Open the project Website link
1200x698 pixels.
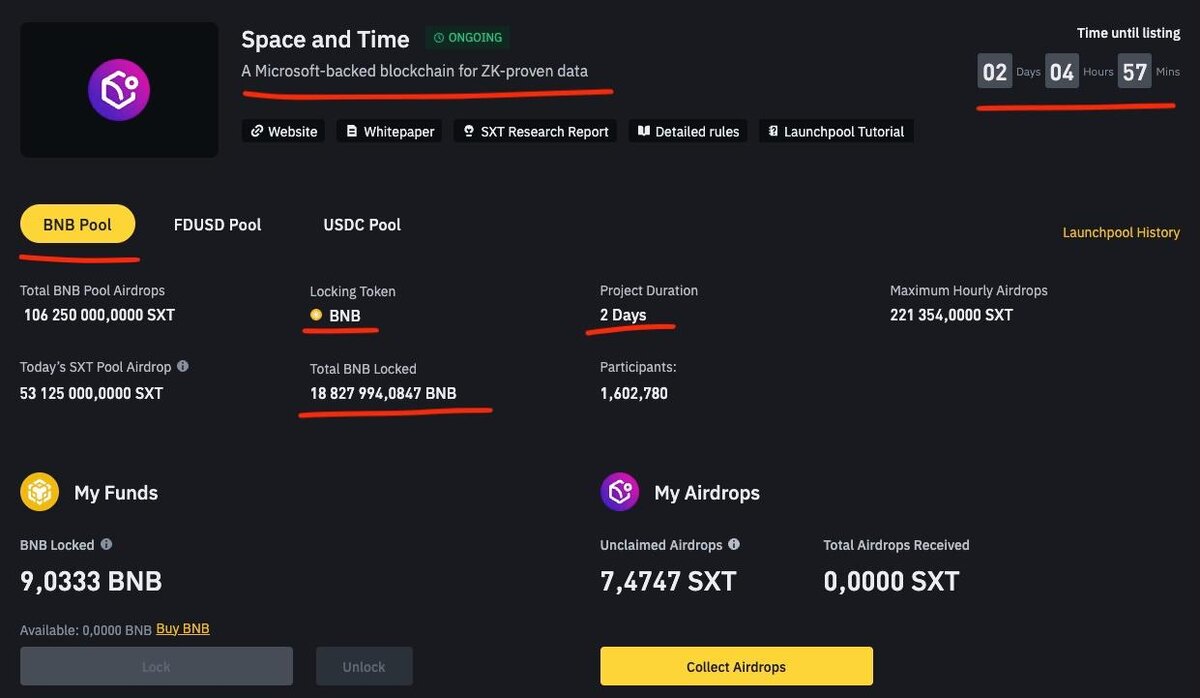[283, 131]
